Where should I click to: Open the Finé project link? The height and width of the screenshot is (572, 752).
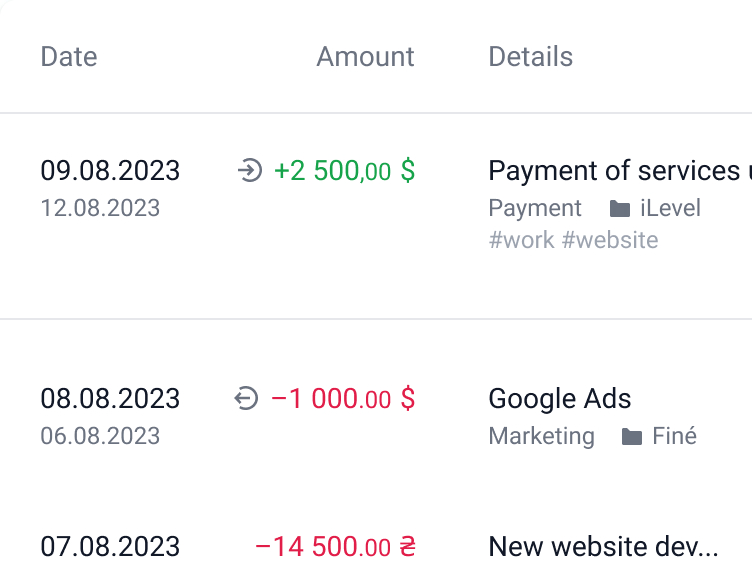674,436
